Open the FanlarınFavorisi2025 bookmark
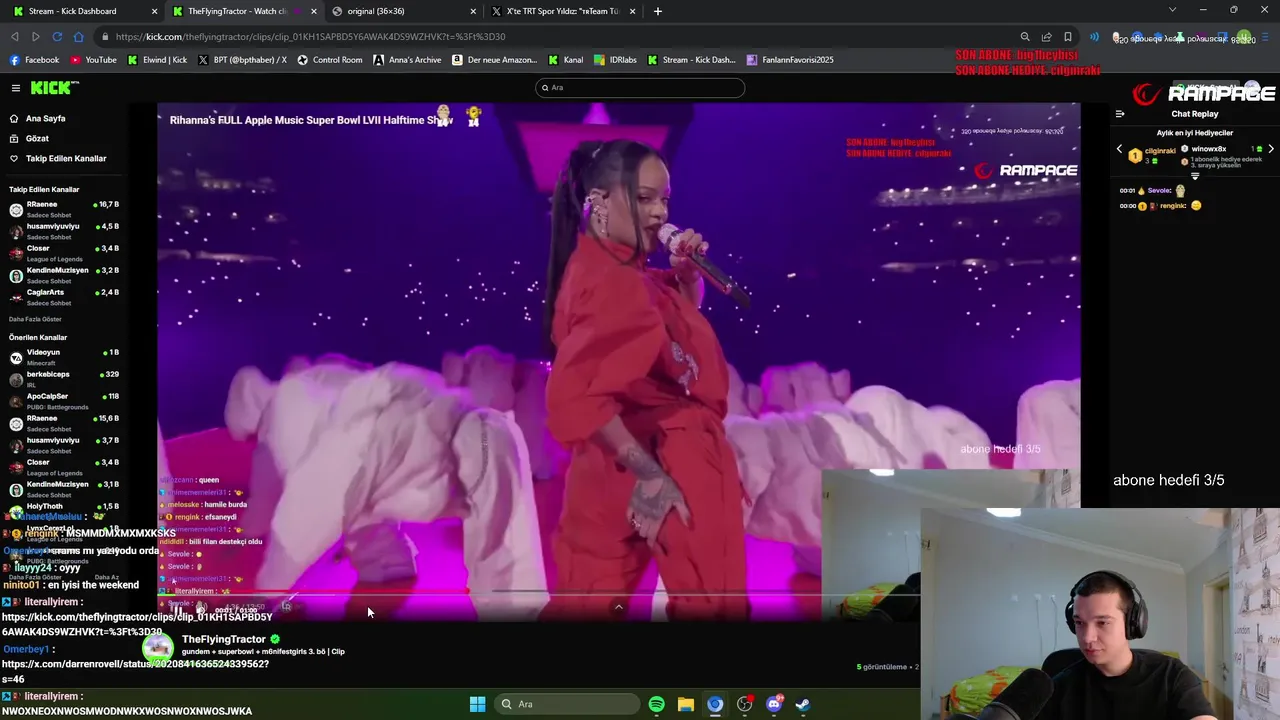The width and height of the screenshot is (1280, 720). tap(790, 60)
